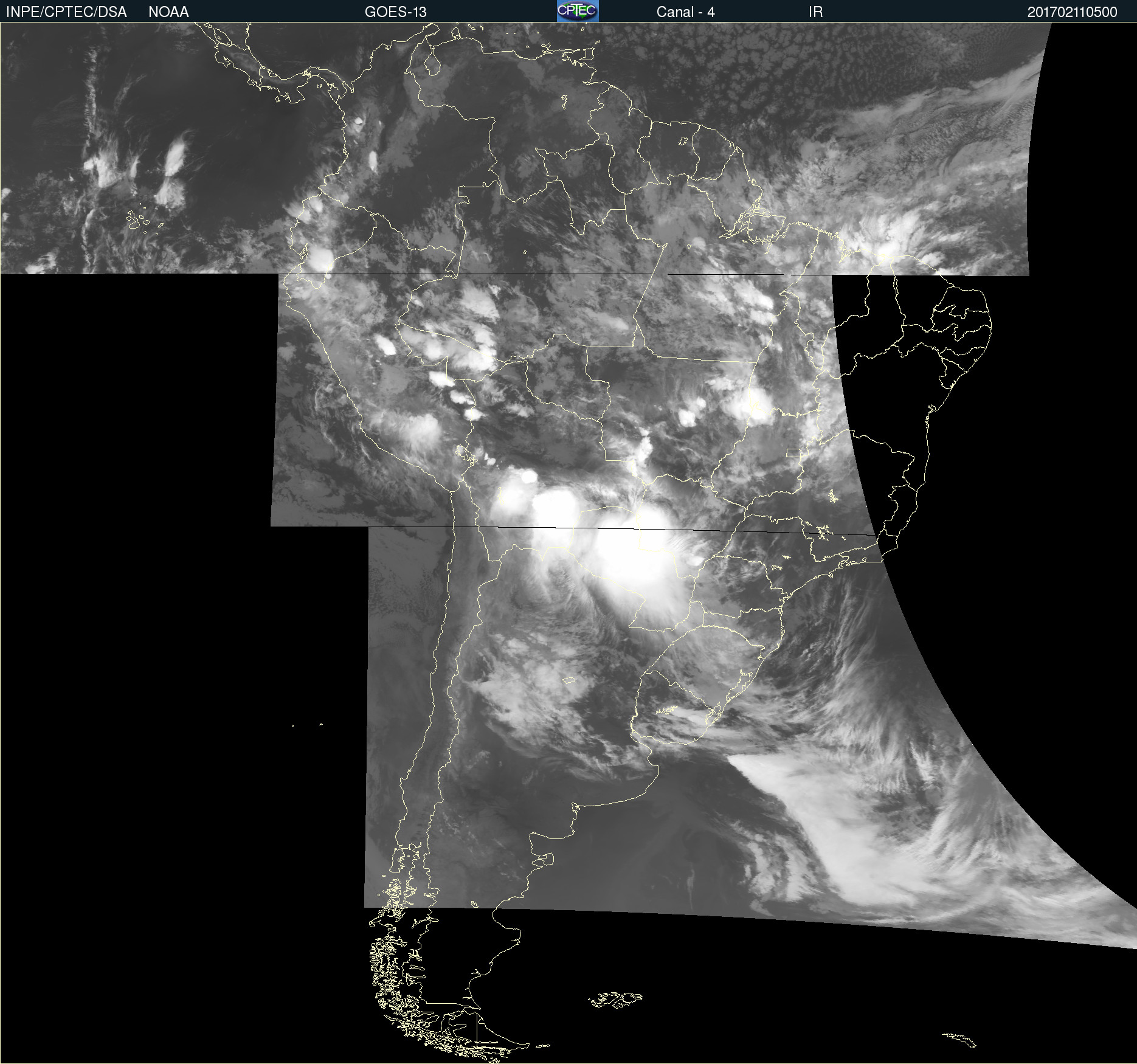Click the CPTEC logo in header
Screen dimensions: 1137x1064
[578, 11]
